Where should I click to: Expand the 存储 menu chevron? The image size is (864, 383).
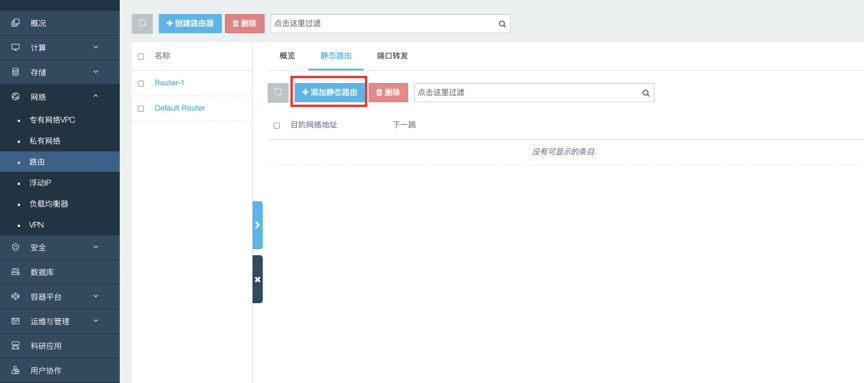point(96,72)
